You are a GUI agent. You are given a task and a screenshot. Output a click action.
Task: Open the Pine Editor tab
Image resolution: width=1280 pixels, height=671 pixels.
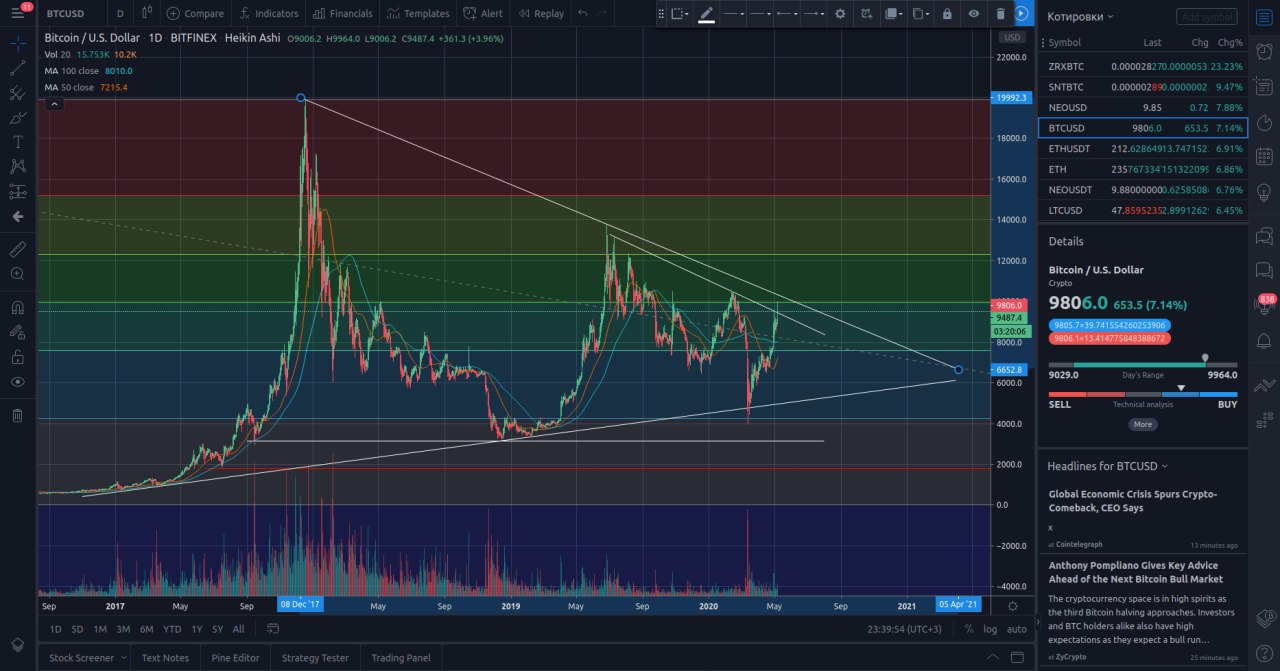(235, 658)
